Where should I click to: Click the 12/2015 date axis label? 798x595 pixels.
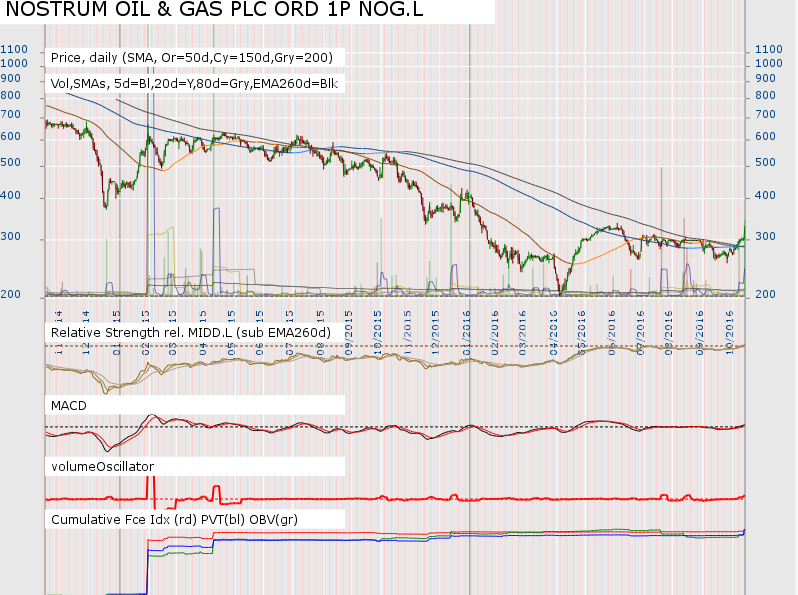[436, 333]
